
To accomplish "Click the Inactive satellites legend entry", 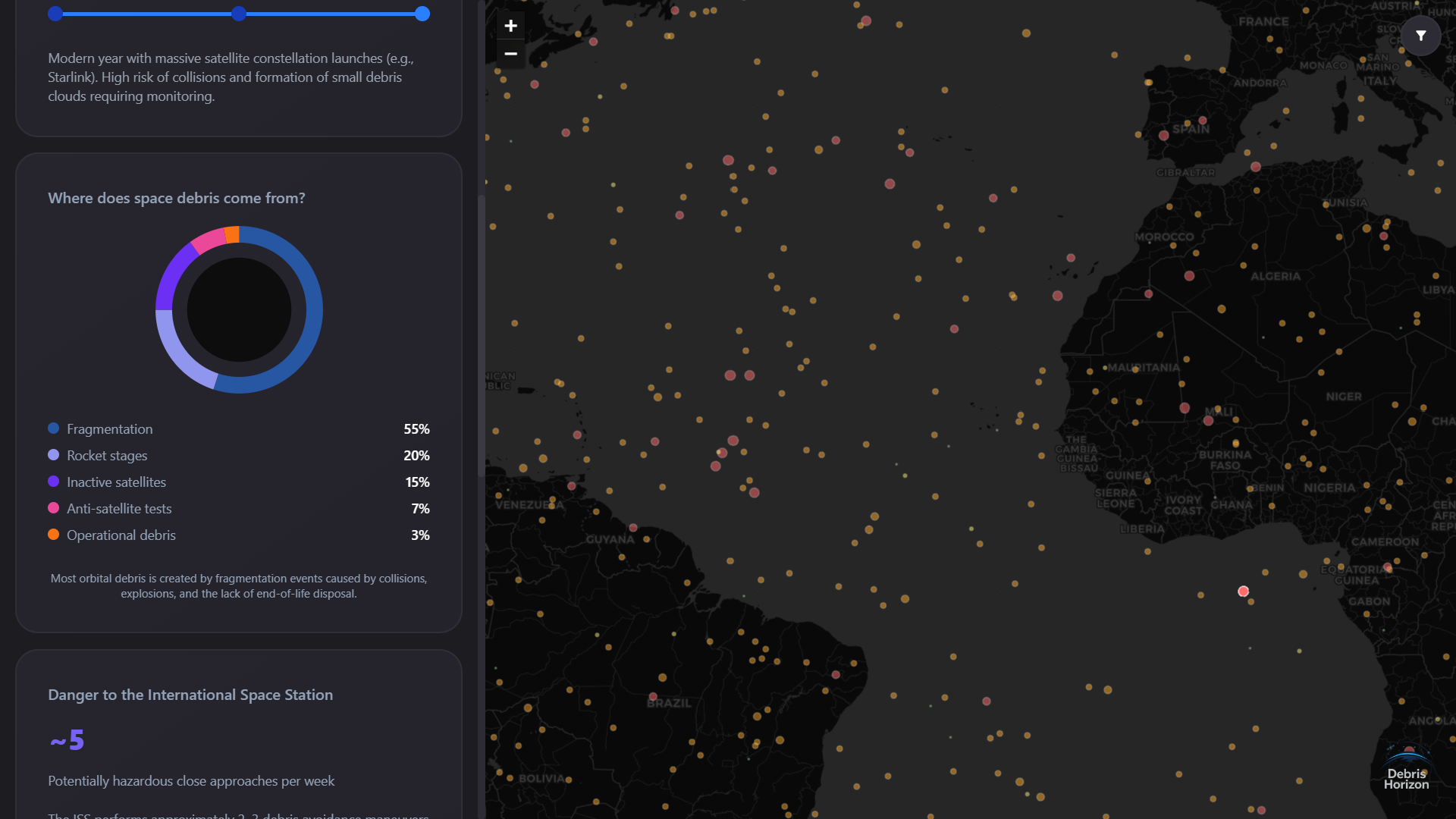I will (x=116, y=482).
